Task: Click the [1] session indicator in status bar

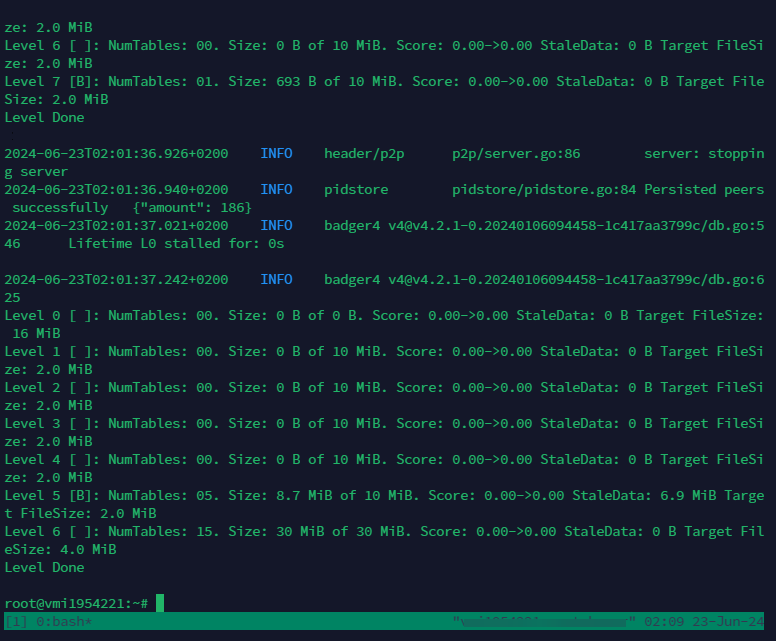Action: pyautogui.click(x=16, y=621)
